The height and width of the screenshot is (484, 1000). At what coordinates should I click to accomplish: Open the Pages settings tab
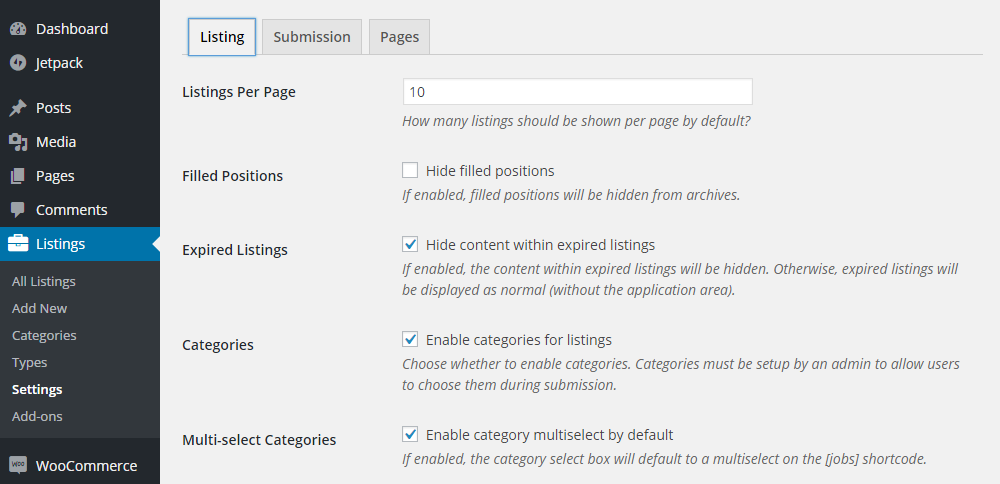tap(399, 37)
